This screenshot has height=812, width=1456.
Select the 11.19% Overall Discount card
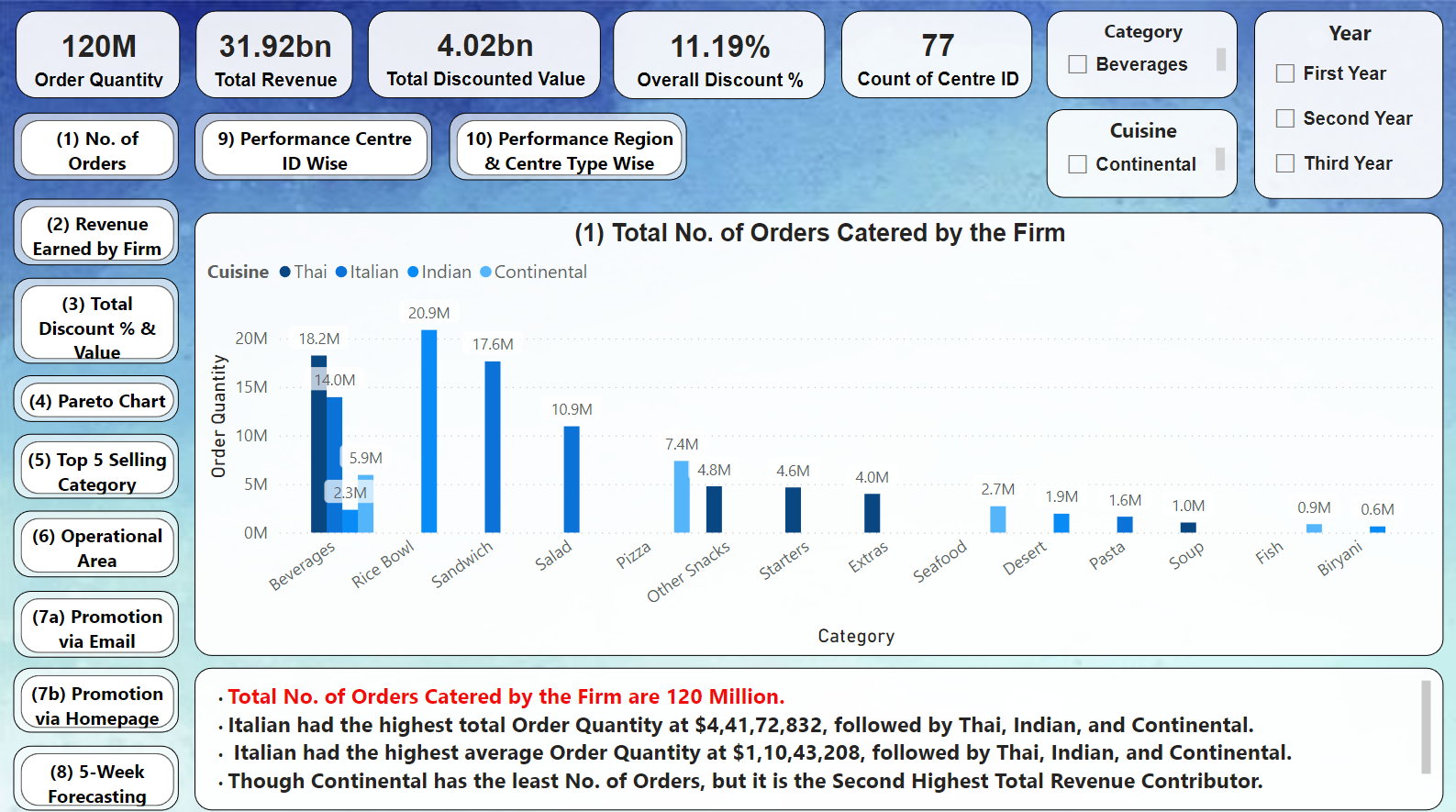pos(719,55)
